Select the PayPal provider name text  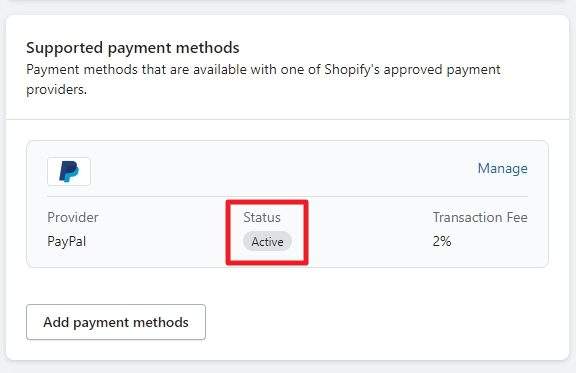pos(66,241)
